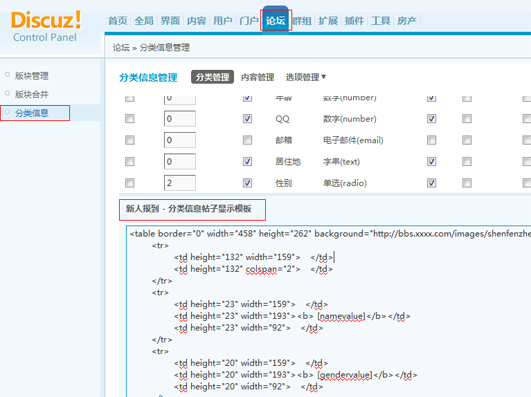Click the Discuz! Control Panel logo

(46, 26)
